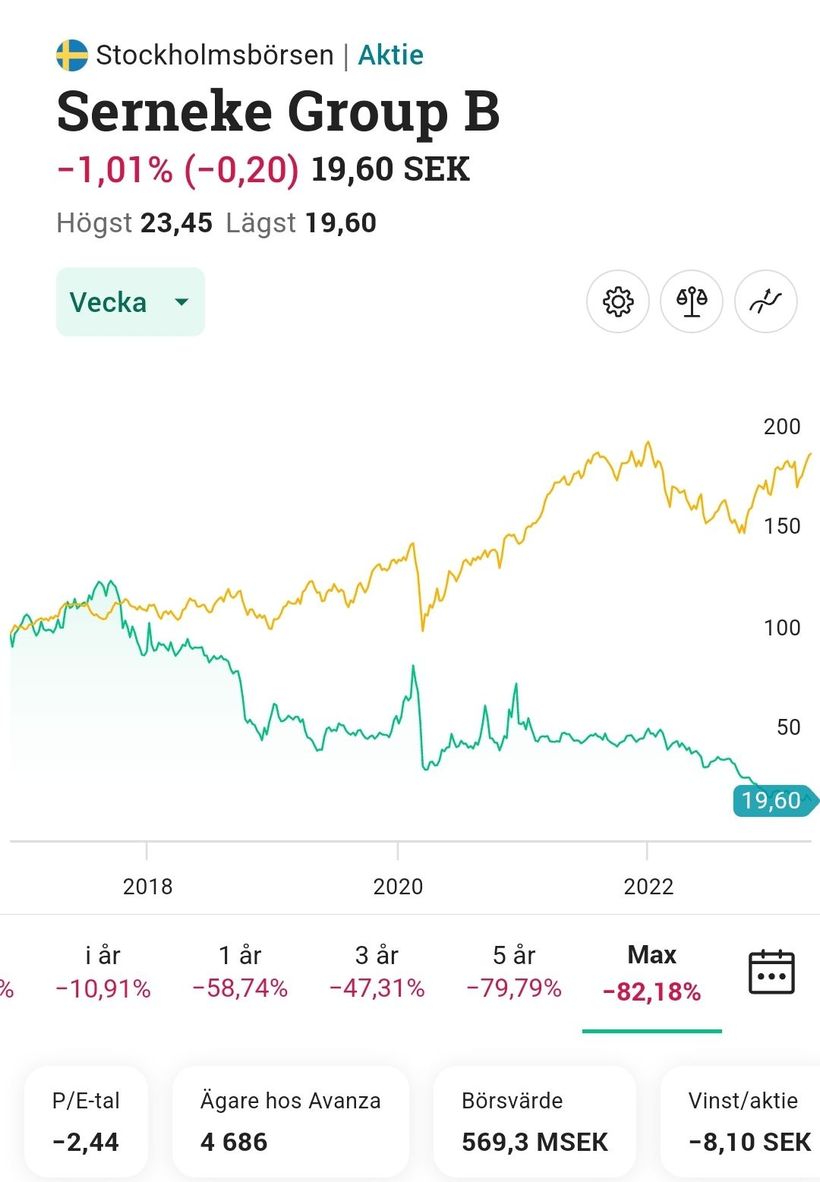Tap the Swedish flag icon
Screen dimensions: 820x1182
[72, 55]
